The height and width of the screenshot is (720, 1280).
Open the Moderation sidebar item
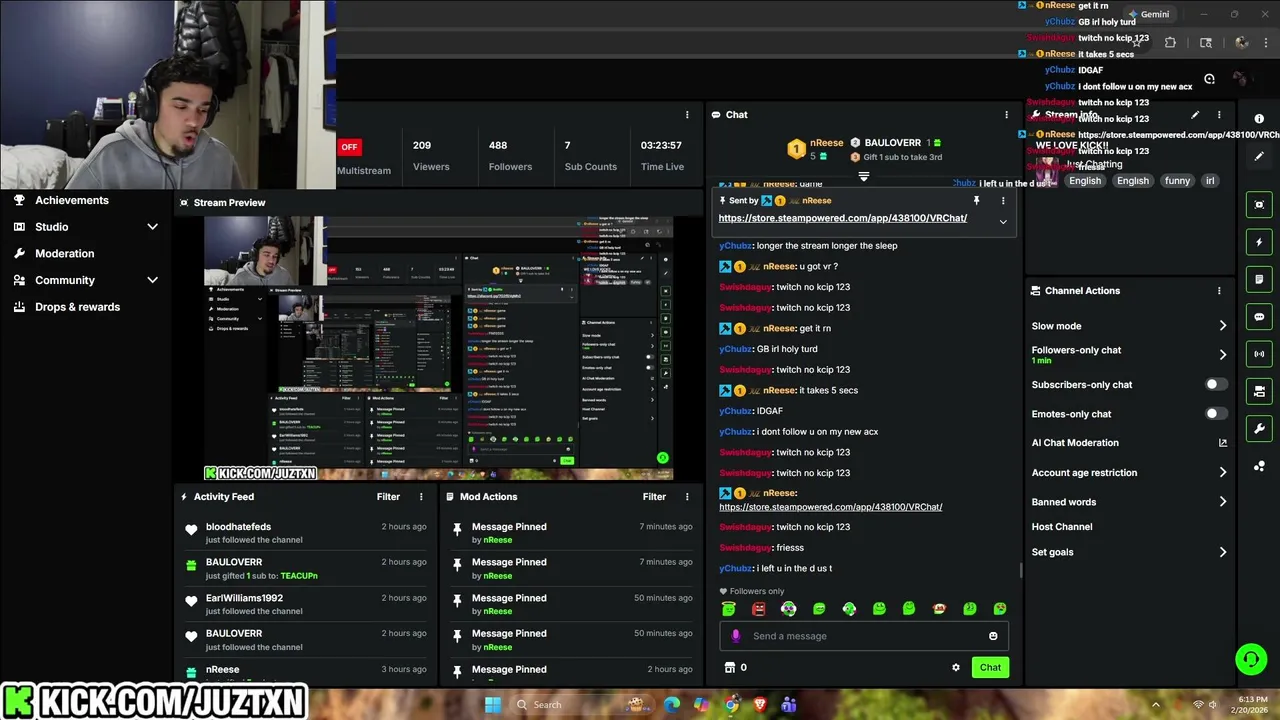coord(64,254)
